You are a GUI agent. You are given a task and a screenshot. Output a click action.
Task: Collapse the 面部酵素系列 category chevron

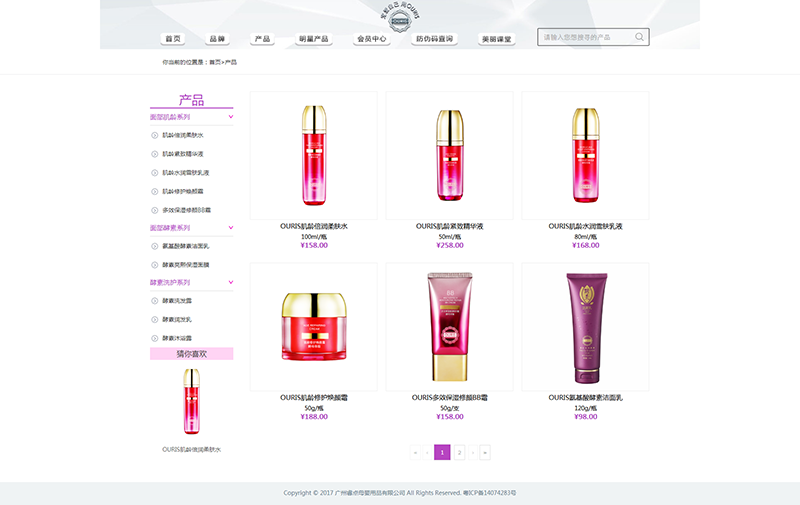[231, 228]
